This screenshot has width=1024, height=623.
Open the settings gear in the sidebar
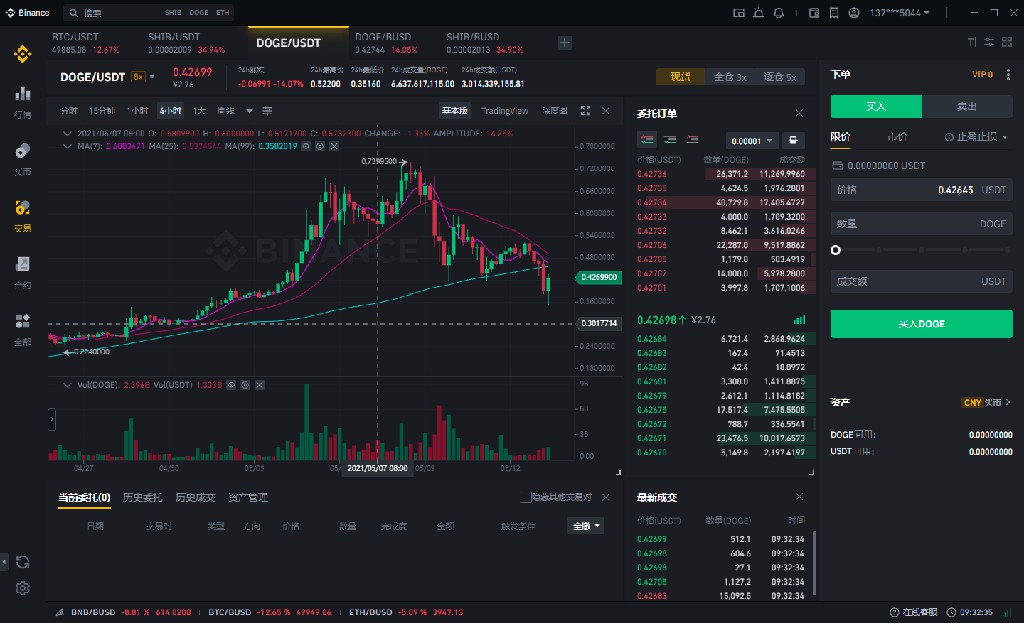[x=22, y=588]
